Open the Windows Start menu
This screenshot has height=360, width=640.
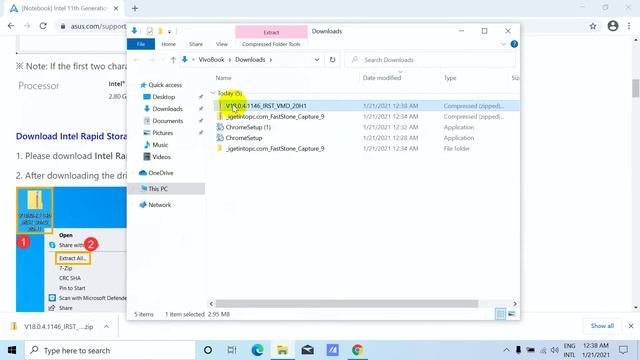[x=12, y=350]
